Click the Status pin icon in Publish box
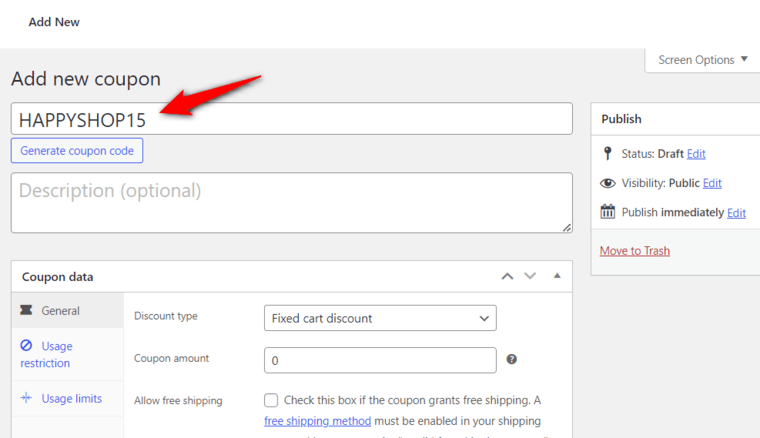The image size is (760, 438). click(607, 154)
